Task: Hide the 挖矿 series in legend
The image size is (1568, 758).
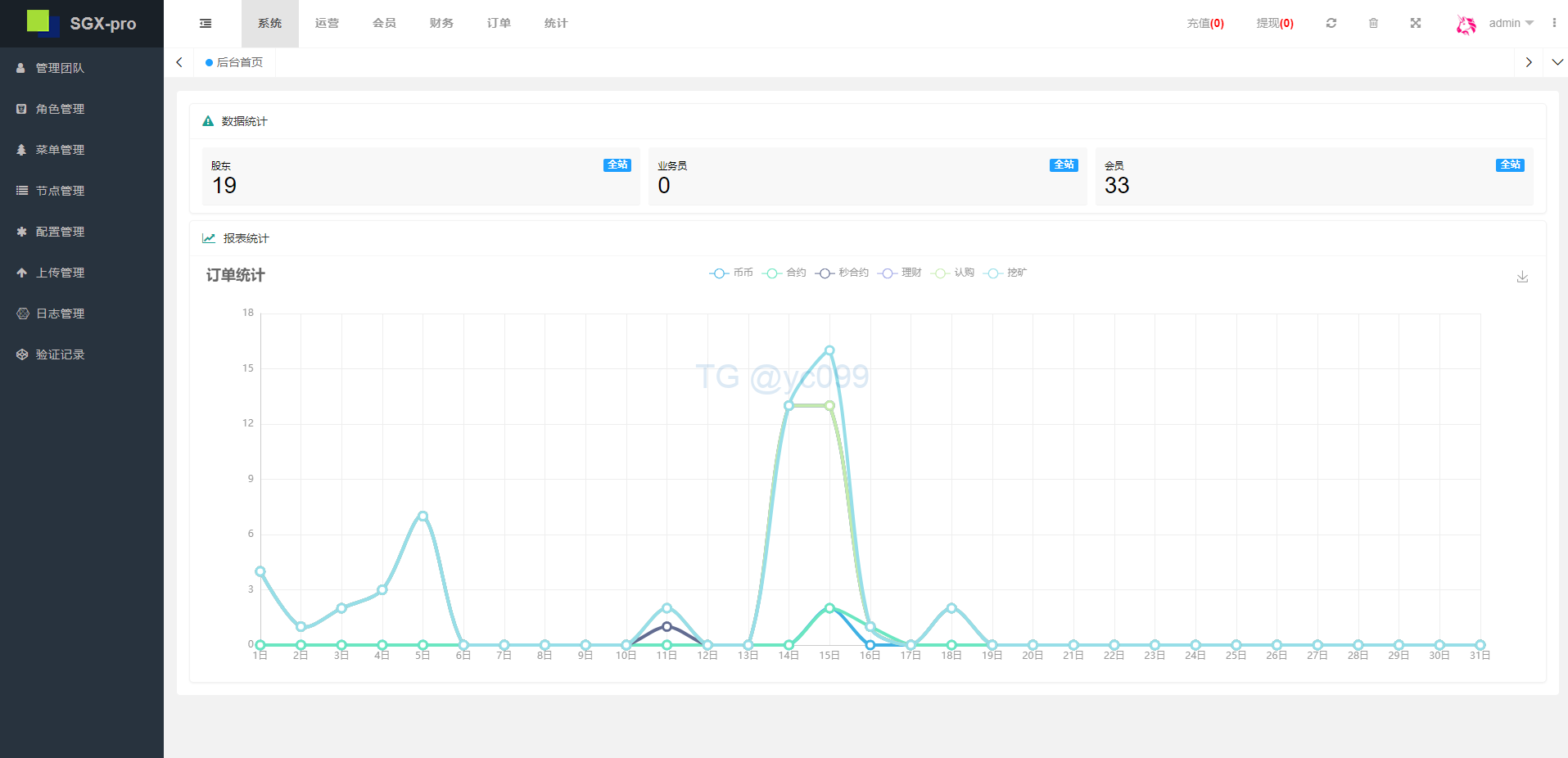Action: (x=1005, y=273)
